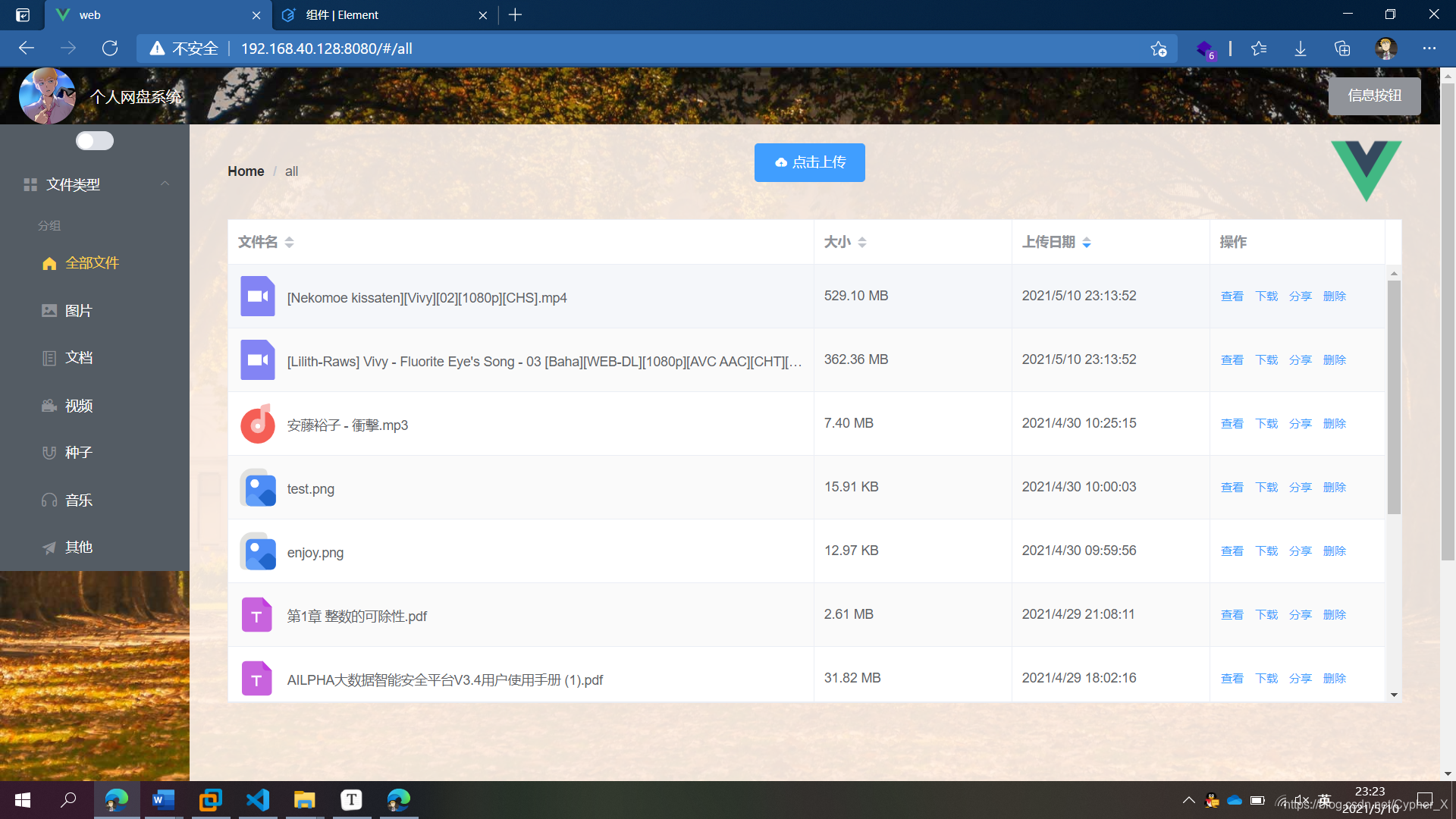Add this page to favorites
Viewport: 1456px width, 819px height.
pyautogui.click(x=1158, y=49)
